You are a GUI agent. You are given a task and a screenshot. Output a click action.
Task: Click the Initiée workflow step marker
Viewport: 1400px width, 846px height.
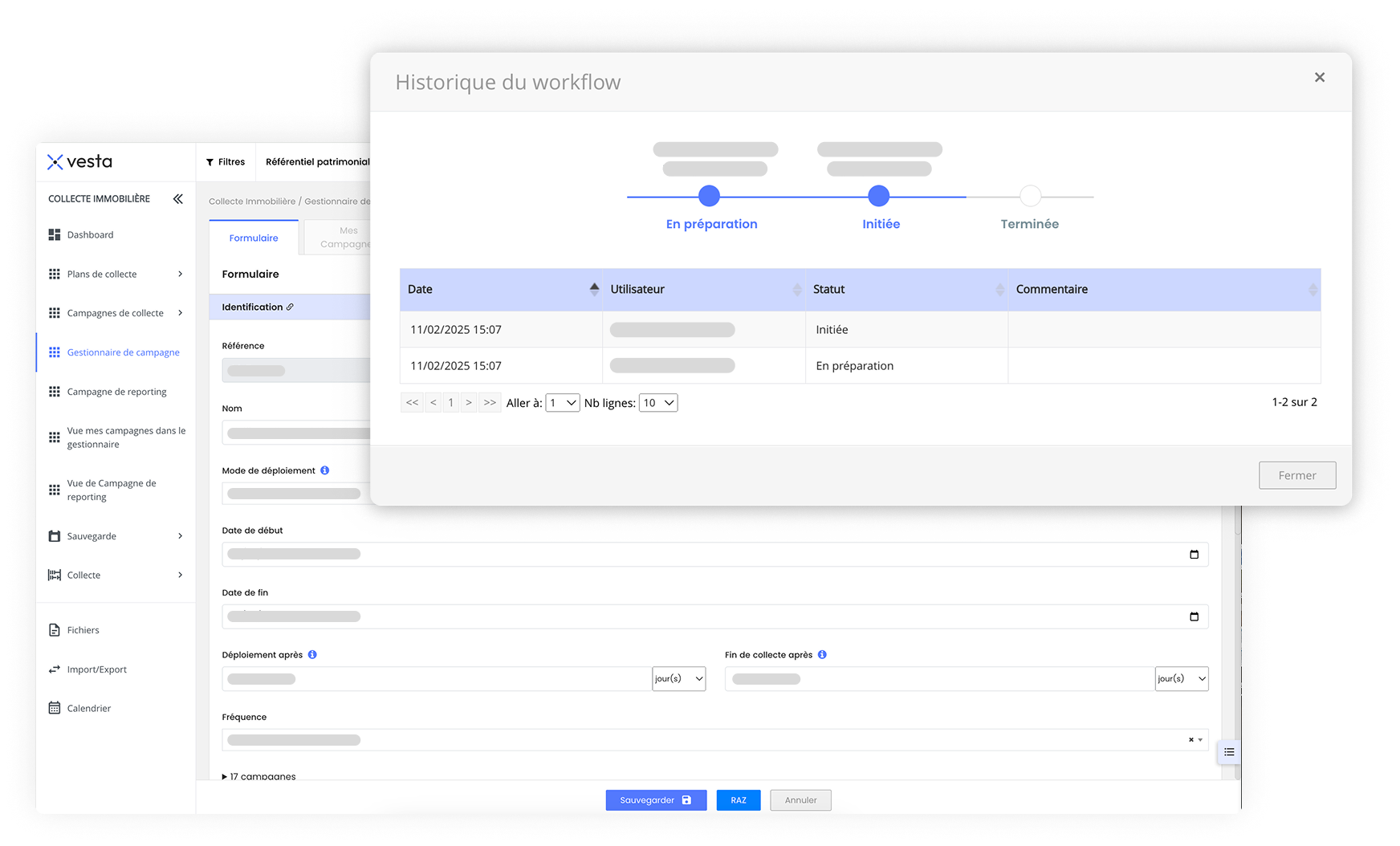879,196
